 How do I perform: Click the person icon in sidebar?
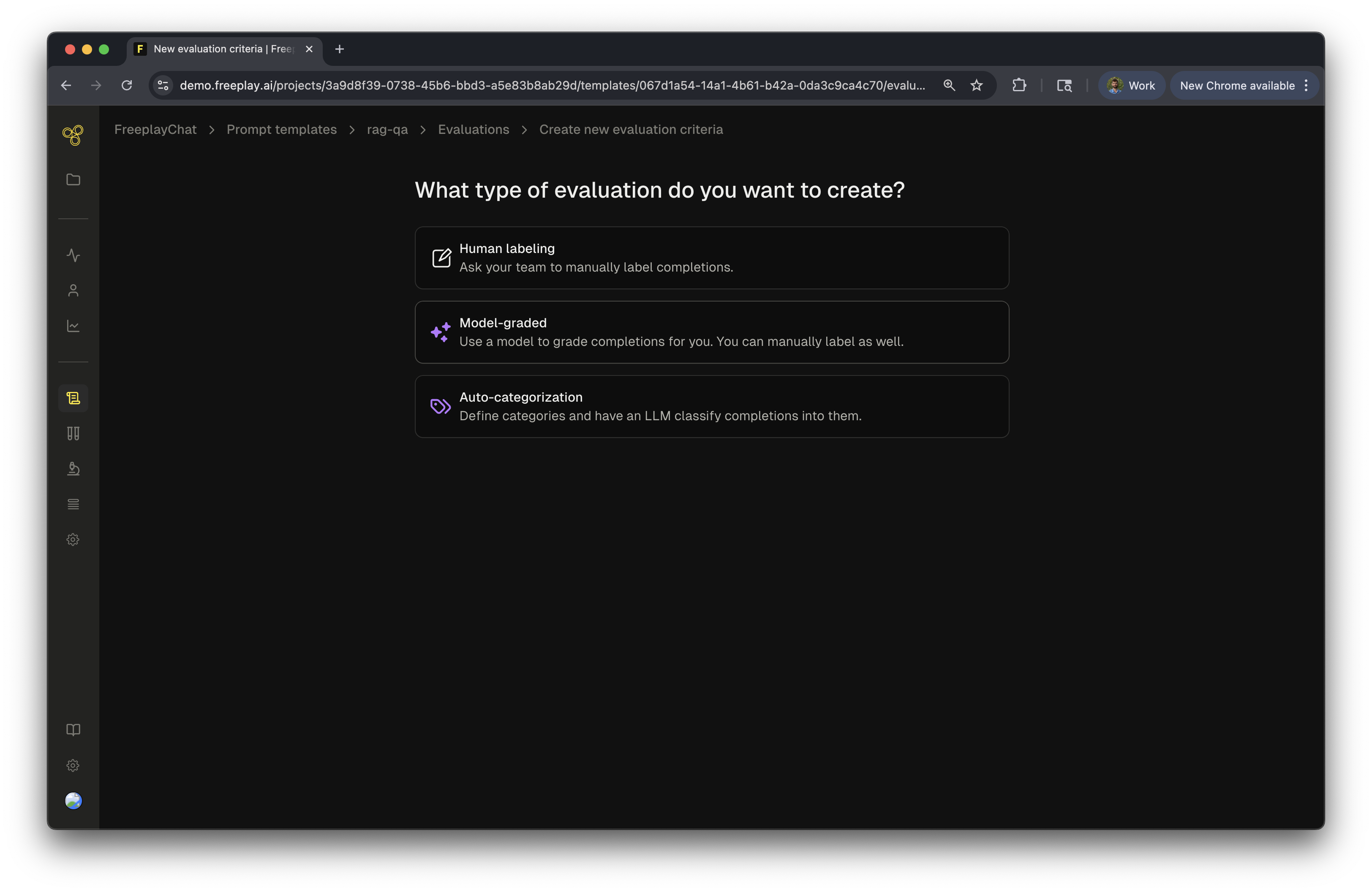pos(73,291)
